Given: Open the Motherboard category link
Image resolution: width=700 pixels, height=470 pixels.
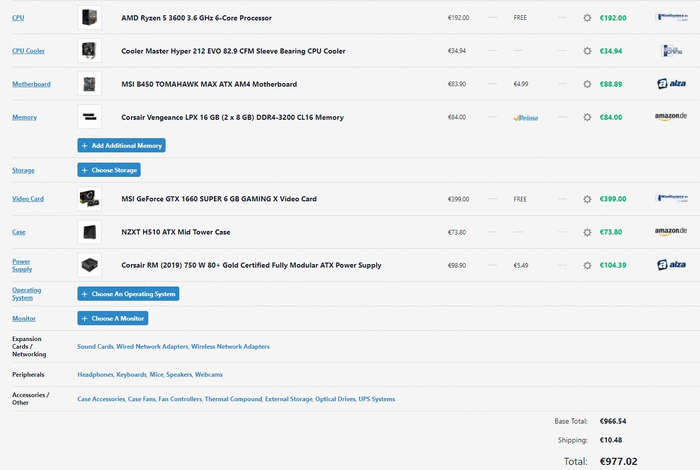Looking at the screenshot, I should (31, 84).
